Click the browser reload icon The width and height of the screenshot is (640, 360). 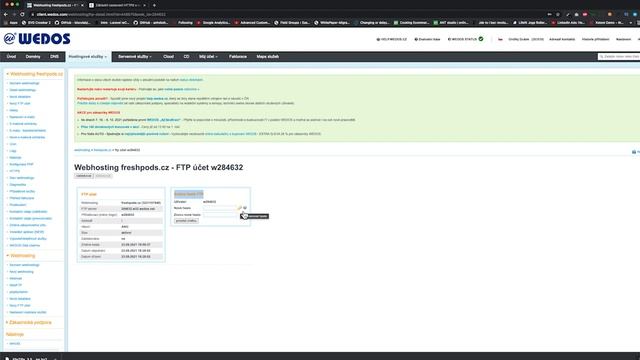pos(22,14)
